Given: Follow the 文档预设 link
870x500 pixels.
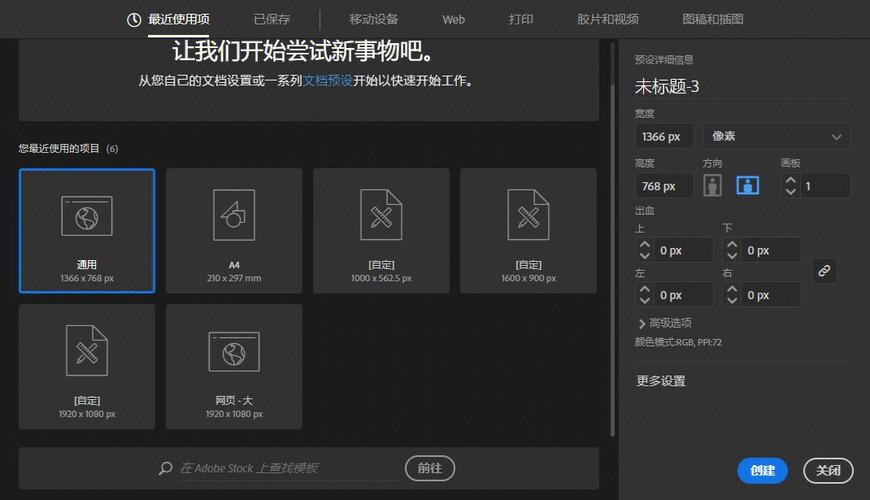Looking at the screenshot, I should pyautogui.click(x=327, y=81).
